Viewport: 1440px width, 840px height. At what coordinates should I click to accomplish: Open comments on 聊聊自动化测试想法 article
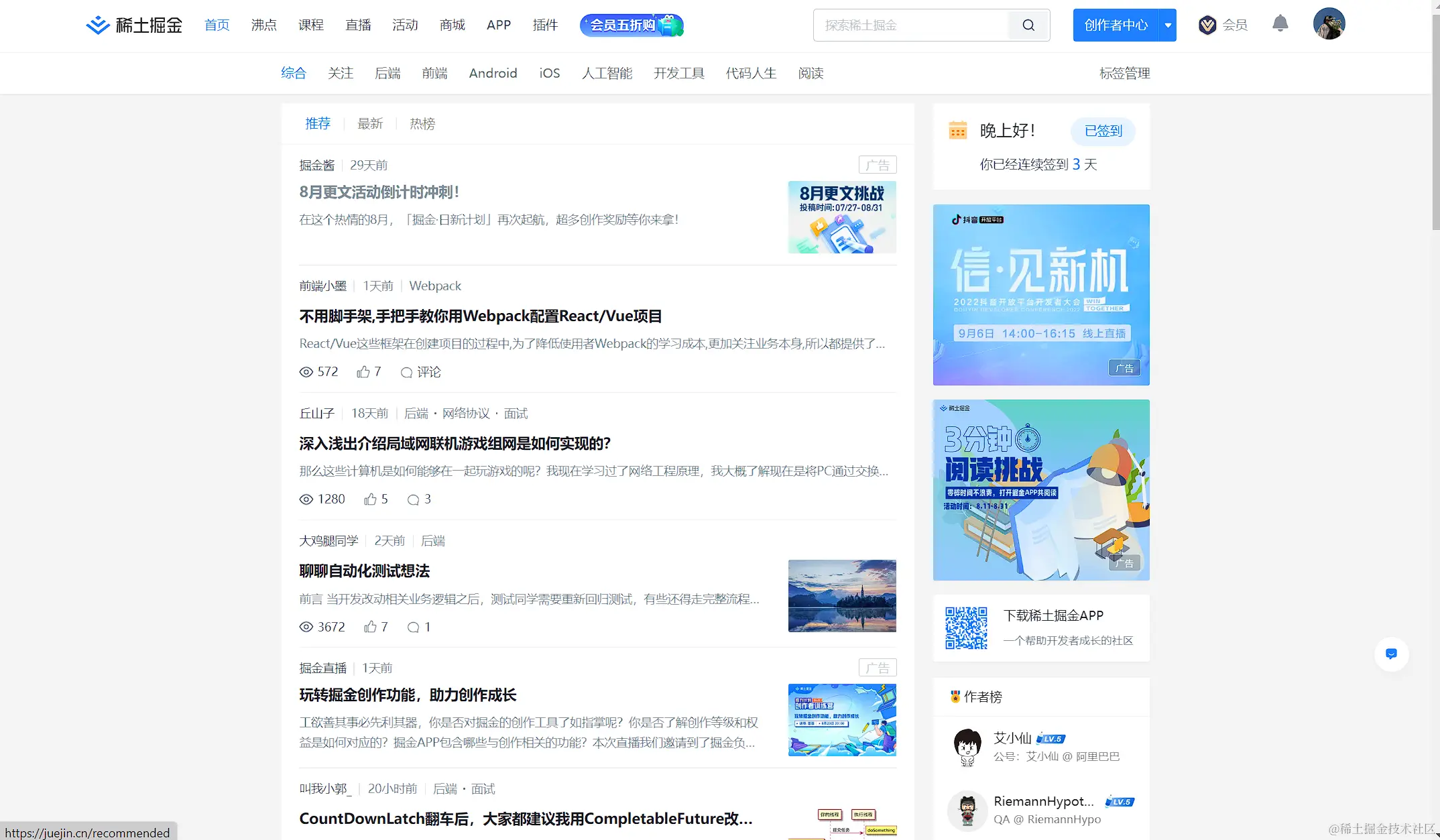pyautogui.click(x=414, y=627)
